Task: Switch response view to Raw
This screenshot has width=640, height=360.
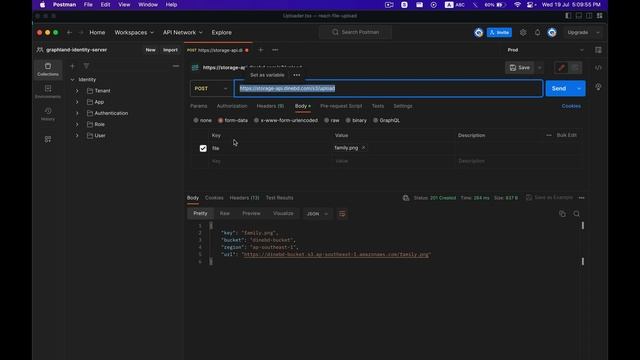Action: tap(225, 213)
